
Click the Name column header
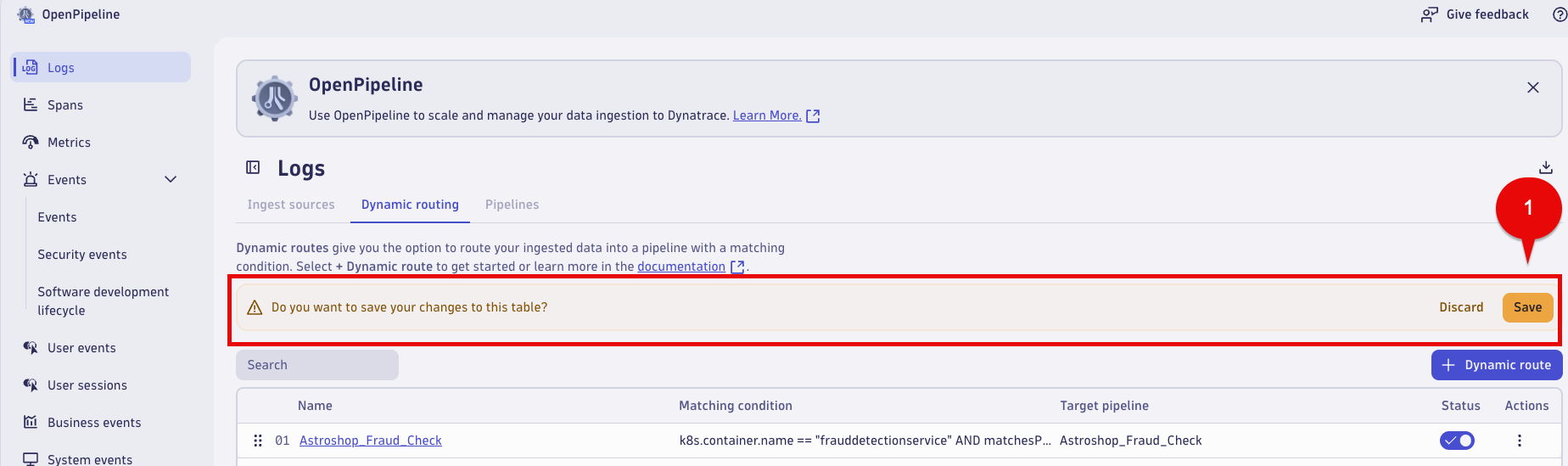pos(315,406)
